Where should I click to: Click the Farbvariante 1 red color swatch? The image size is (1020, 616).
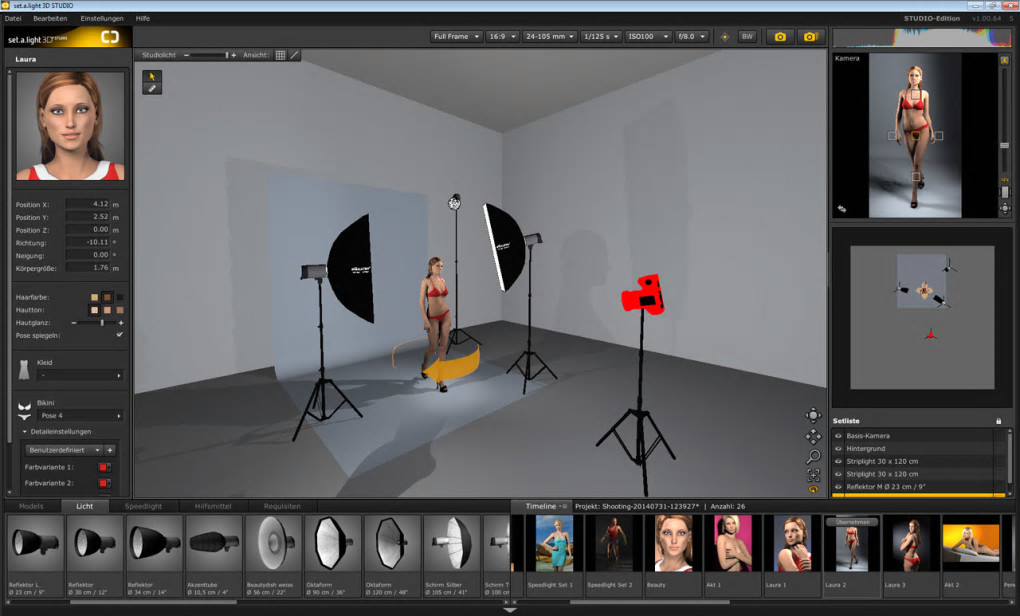coord(103,467)
